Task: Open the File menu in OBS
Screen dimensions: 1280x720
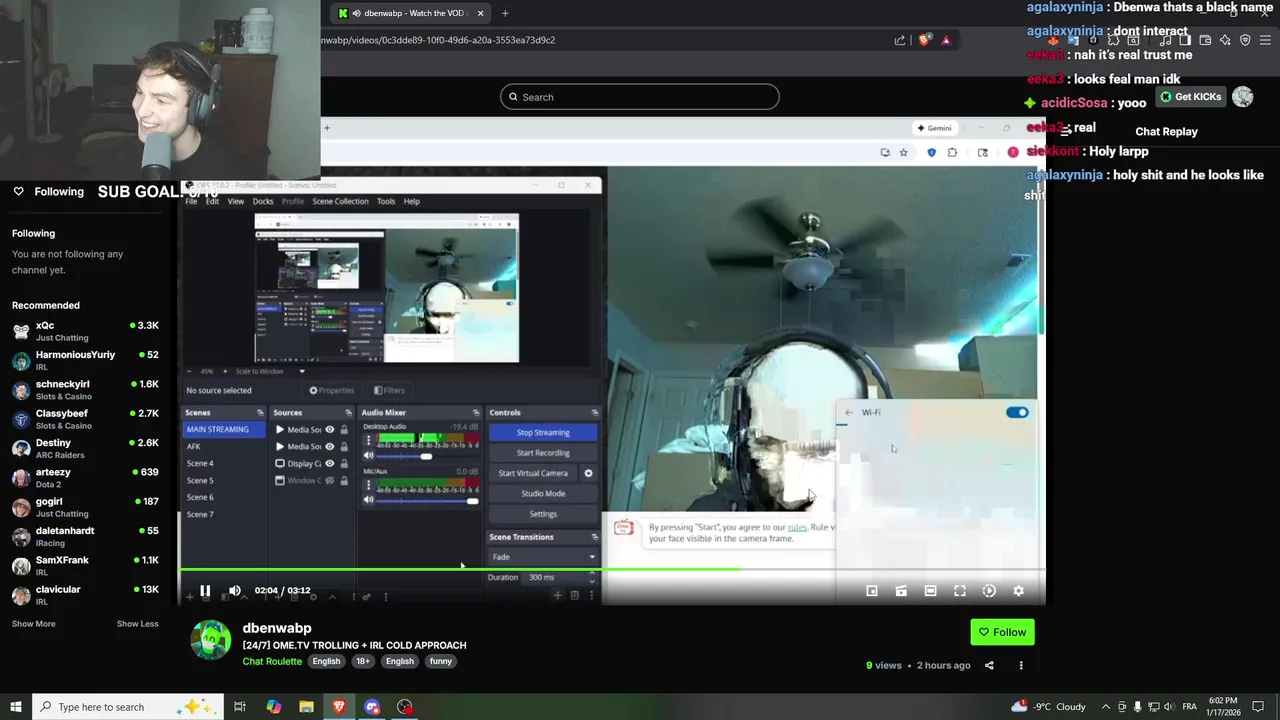Action: click(191, 201)
